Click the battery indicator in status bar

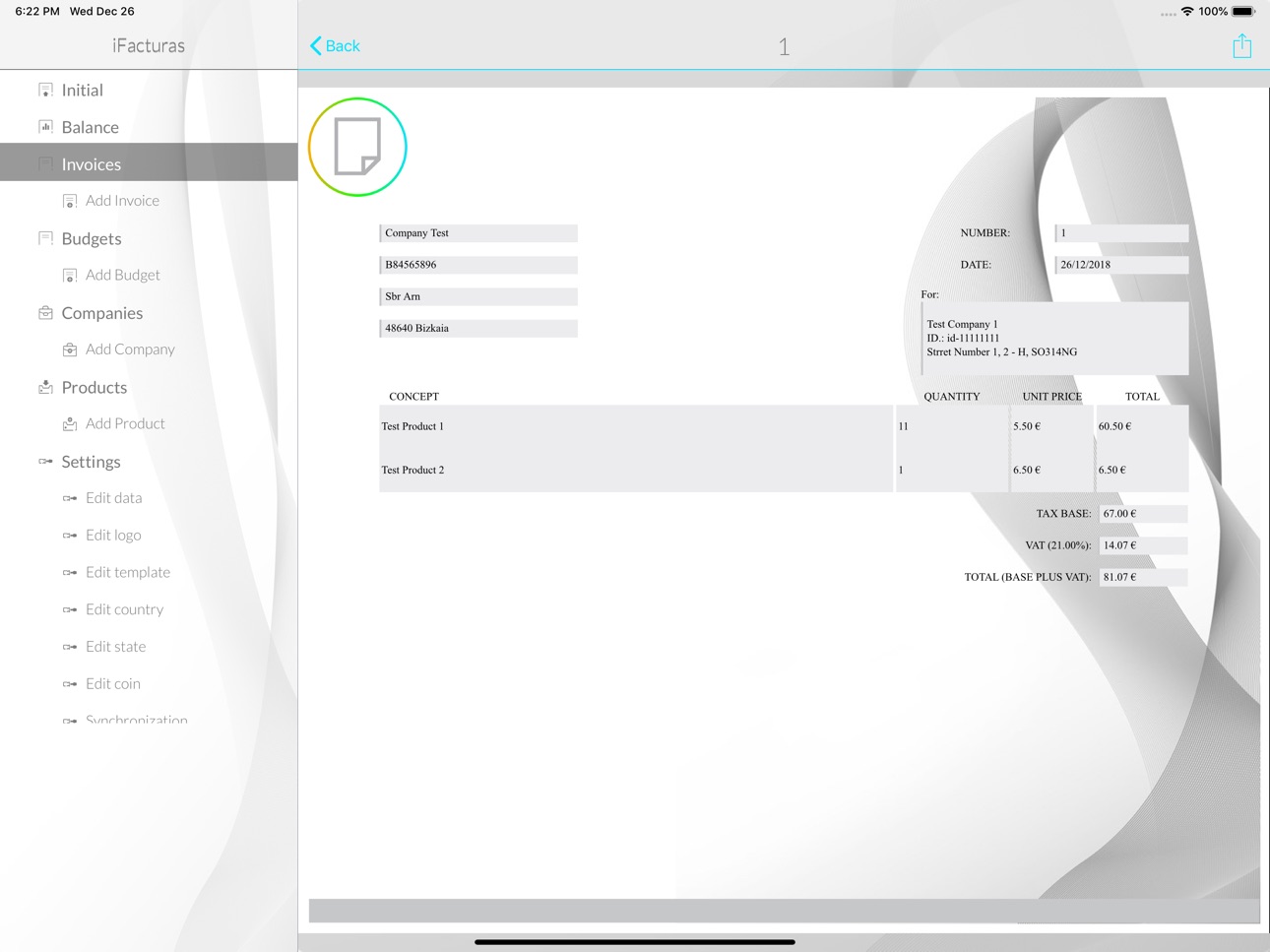1243,12
